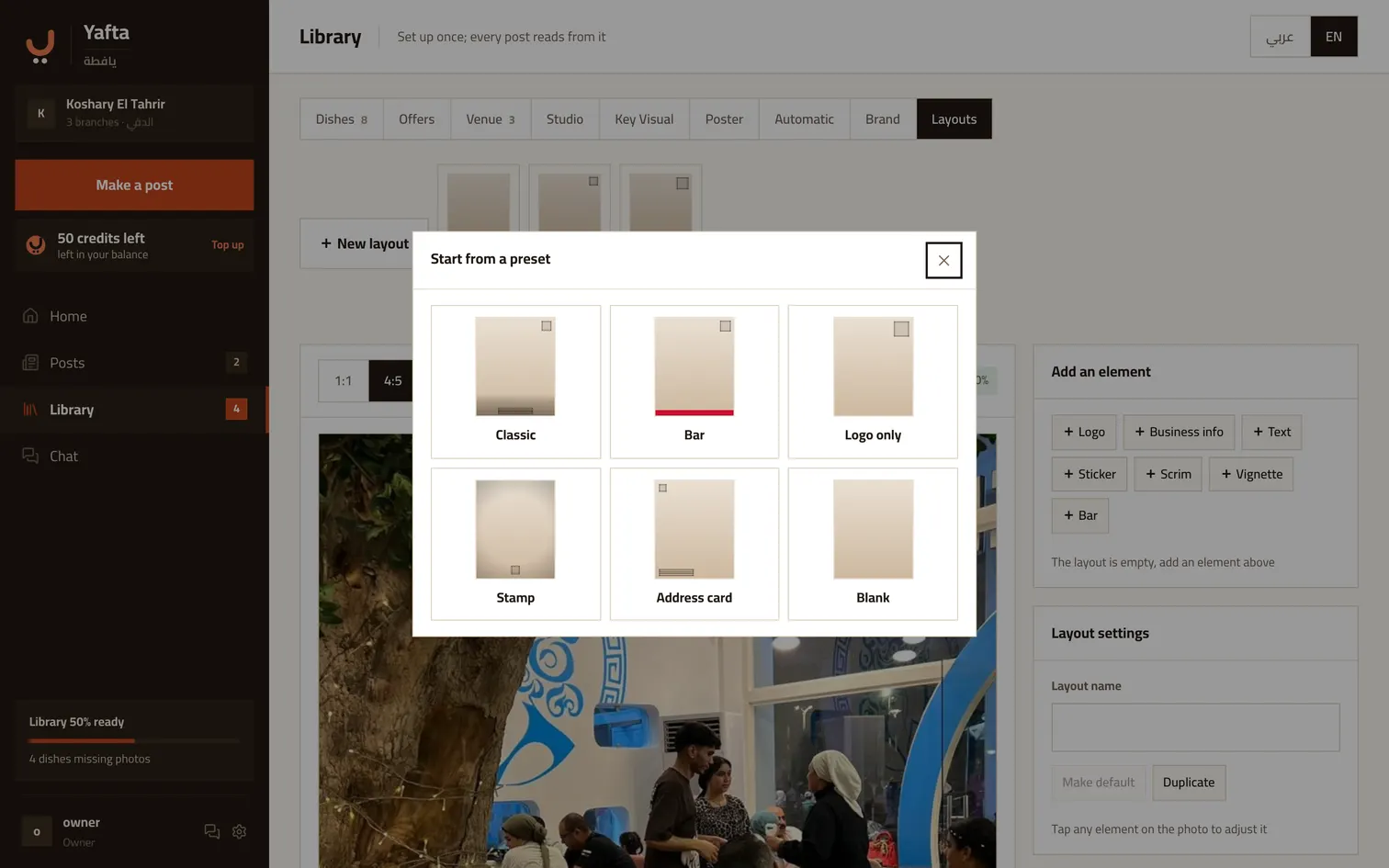Select the Bar preset
The height and width of the screenshot is (868, 1389).
tap(694, 381)
